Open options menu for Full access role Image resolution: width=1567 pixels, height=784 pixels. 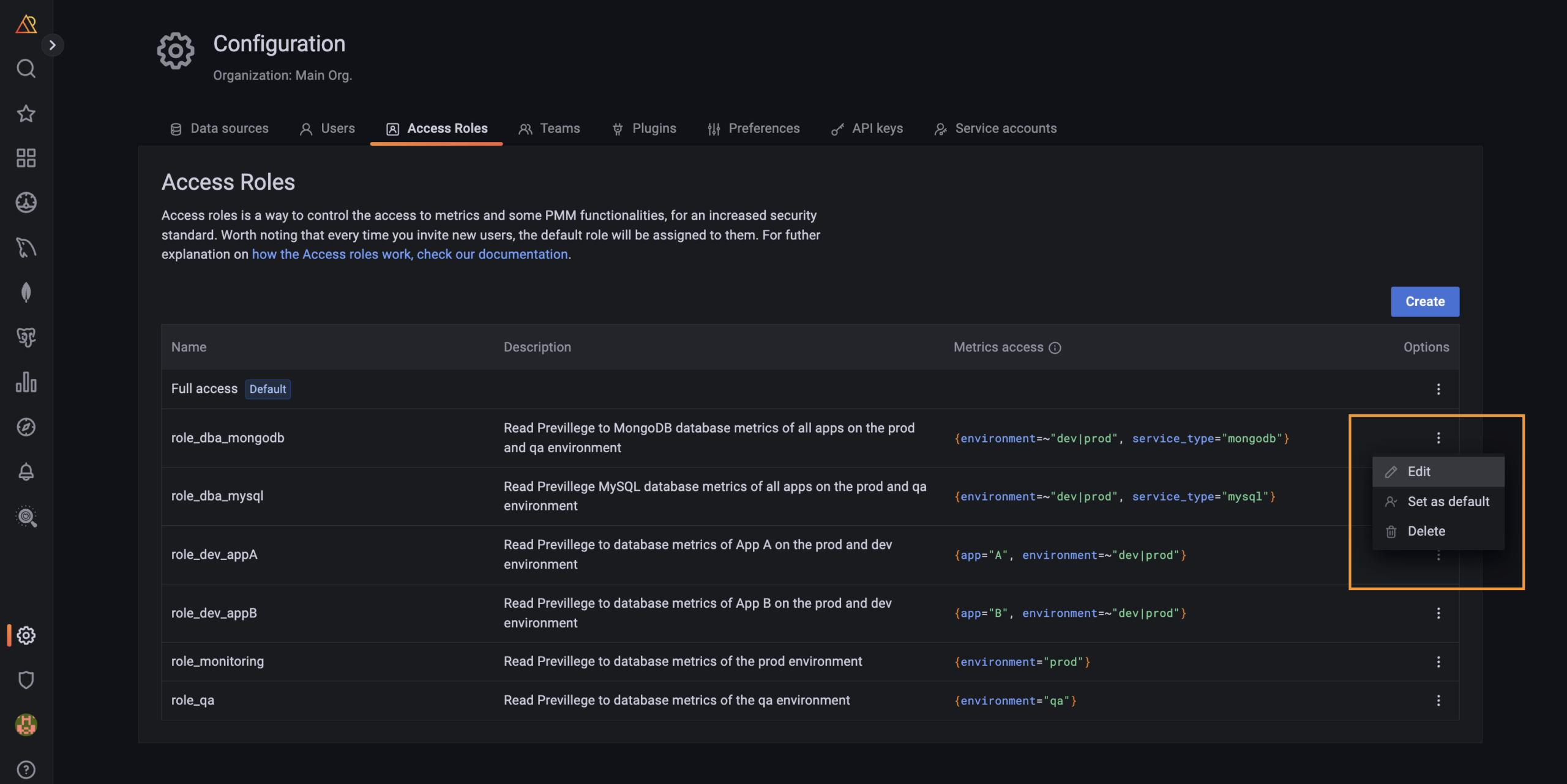(1438, 389)
